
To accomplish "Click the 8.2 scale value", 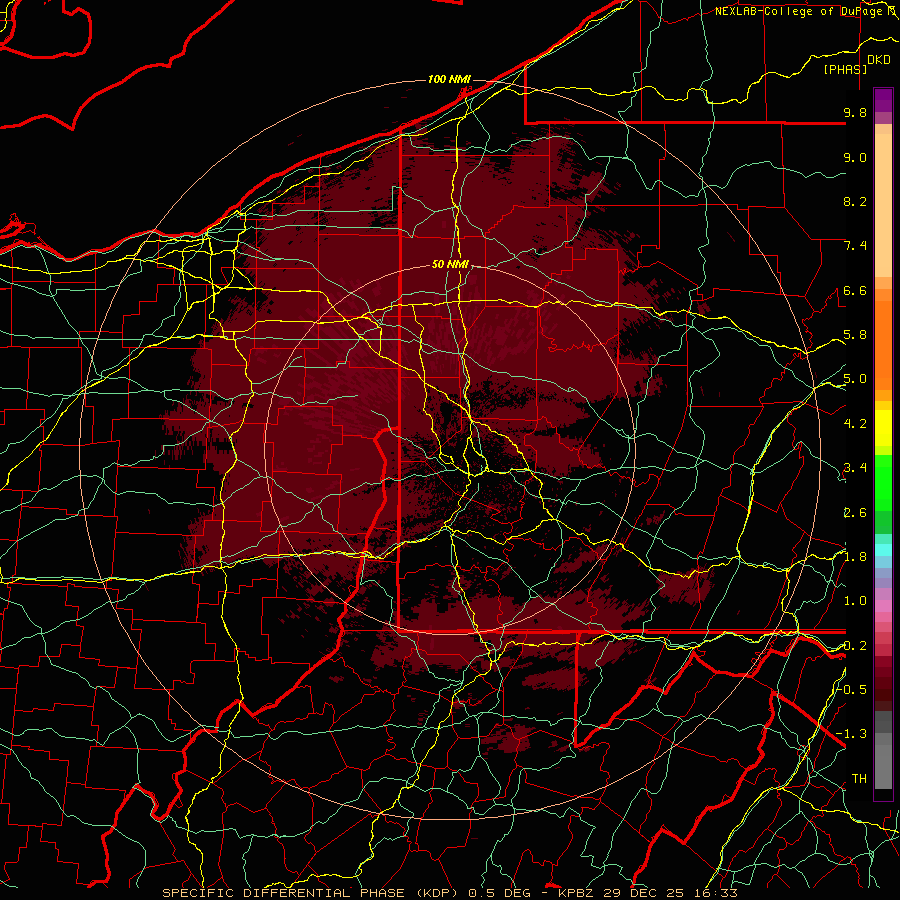I will (855, 201).
